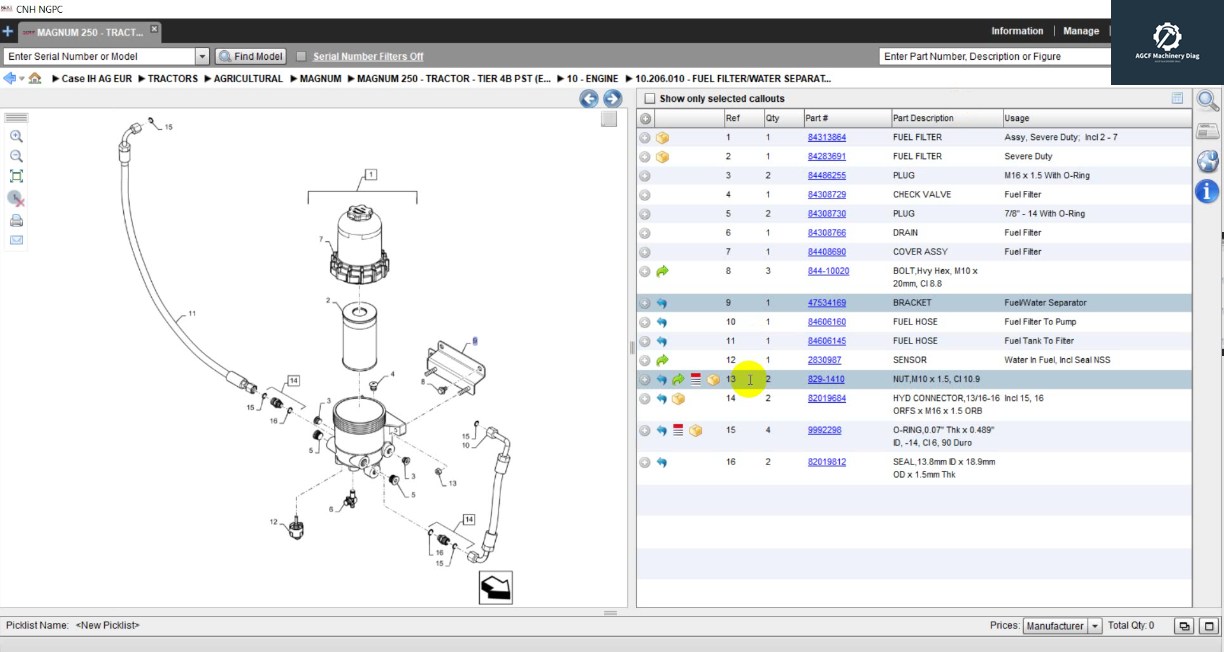Open part number 84308729 link

click(826, 195)
